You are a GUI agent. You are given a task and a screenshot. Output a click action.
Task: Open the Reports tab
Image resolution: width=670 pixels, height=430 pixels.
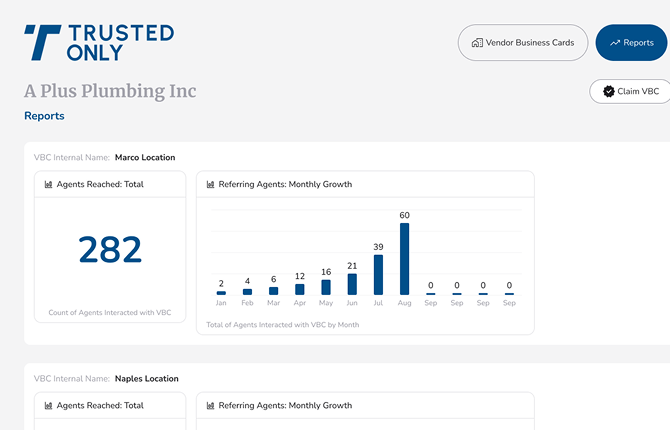(x=632, y=43)
